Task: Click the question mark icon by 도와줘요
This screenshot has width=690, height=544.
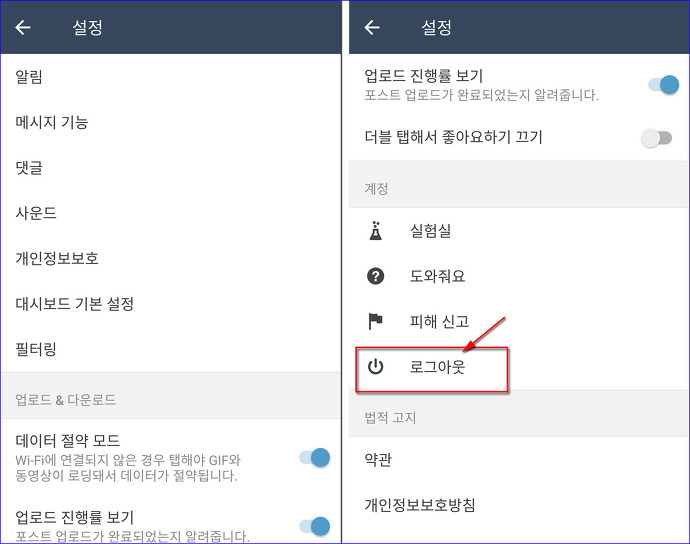Action: (375, 276)
